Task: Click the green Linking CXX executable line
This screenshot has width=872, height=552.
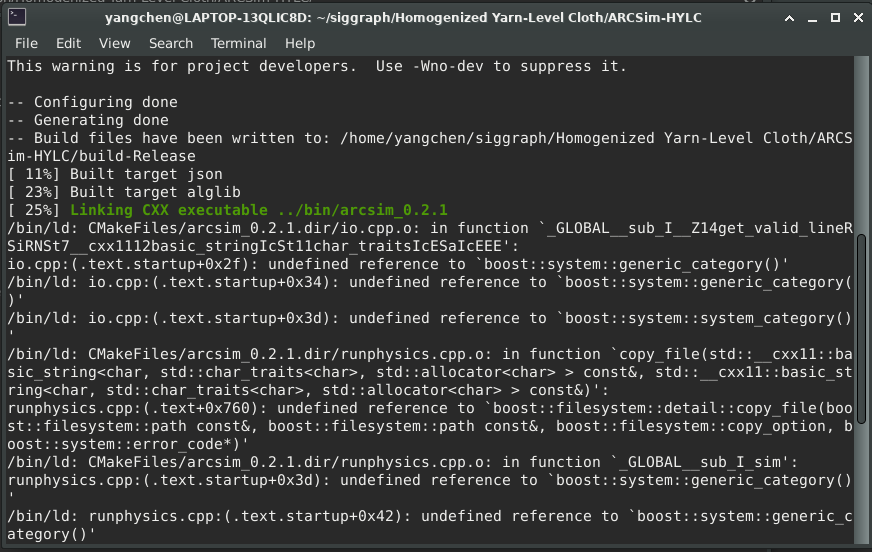Action: click(x=258, y=210)
